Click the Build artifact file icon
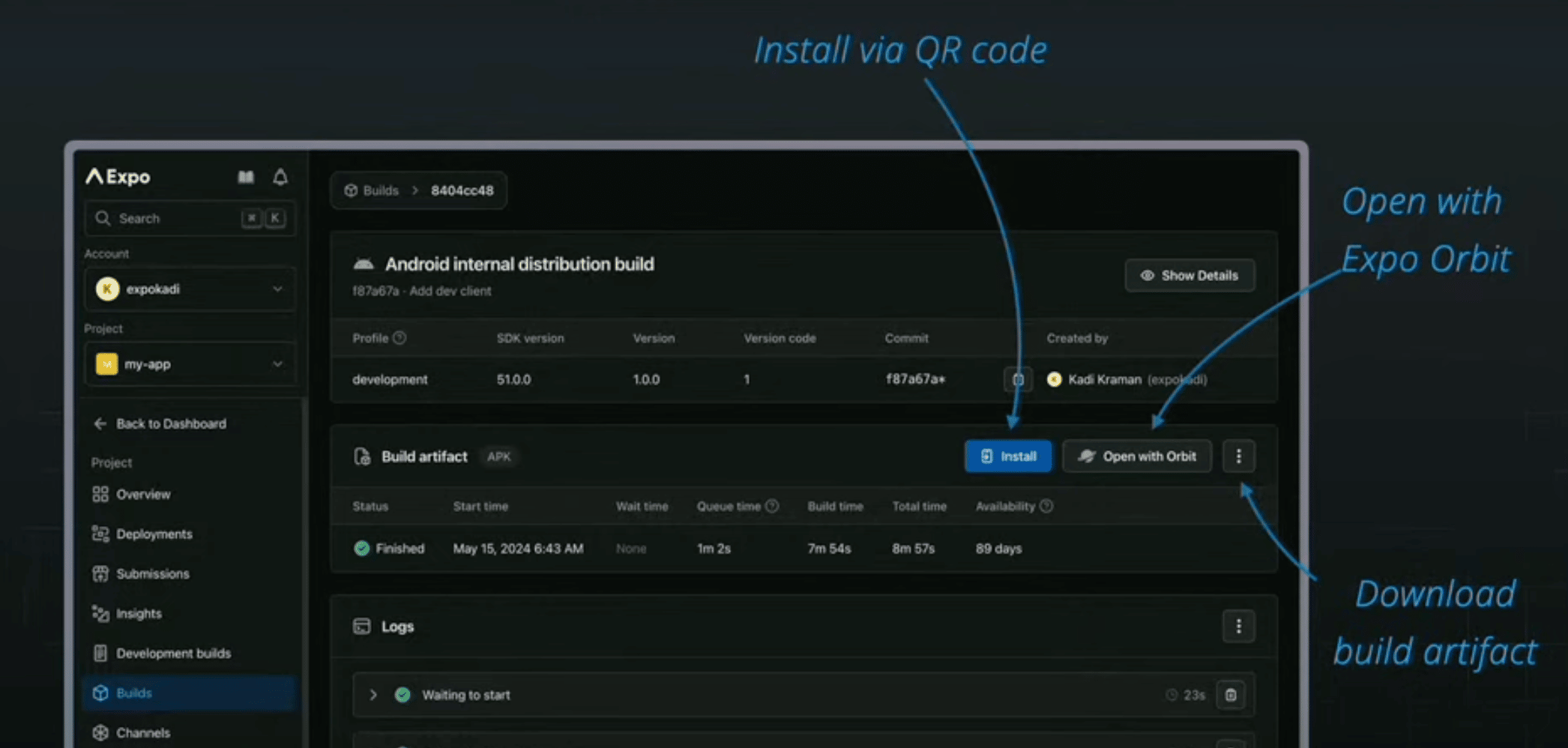Screen dimensions: 1568x748 362,456
